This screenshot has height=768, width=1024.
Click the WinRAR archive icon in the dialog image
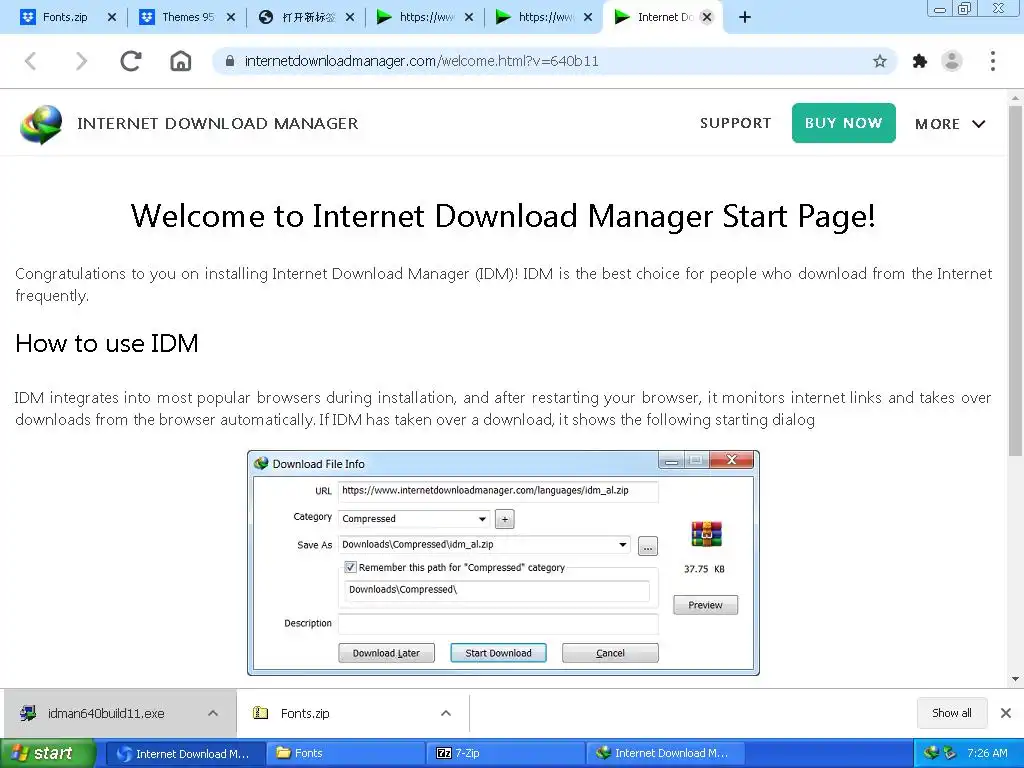pyautogui.click(x=706, y=534)
